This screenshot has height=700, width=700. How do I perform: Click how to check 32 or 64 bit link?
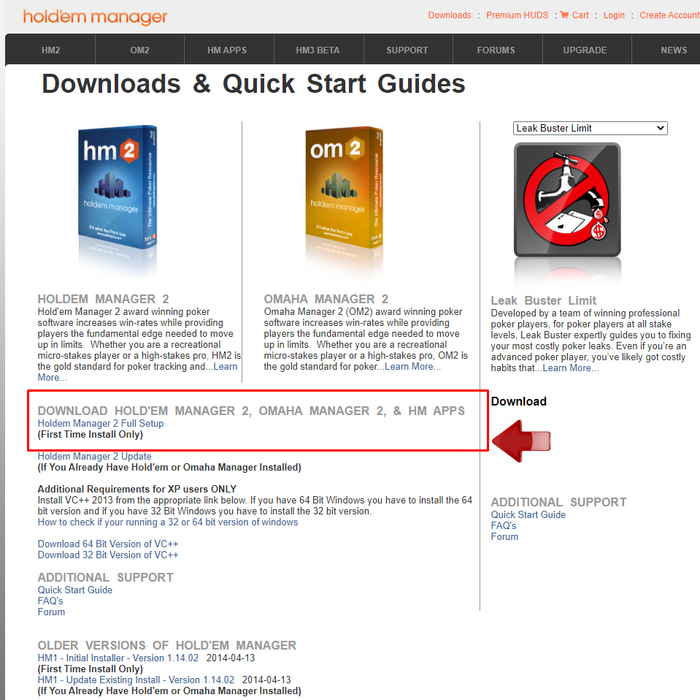tap(167, 522)
